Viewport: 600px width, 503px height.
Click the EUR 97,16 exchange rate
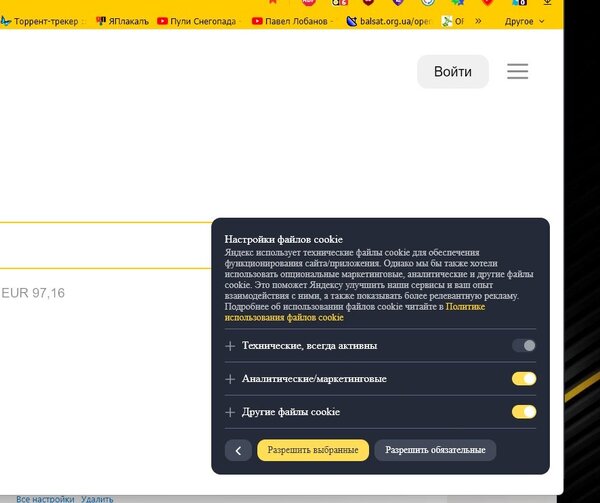click(33, 293)
